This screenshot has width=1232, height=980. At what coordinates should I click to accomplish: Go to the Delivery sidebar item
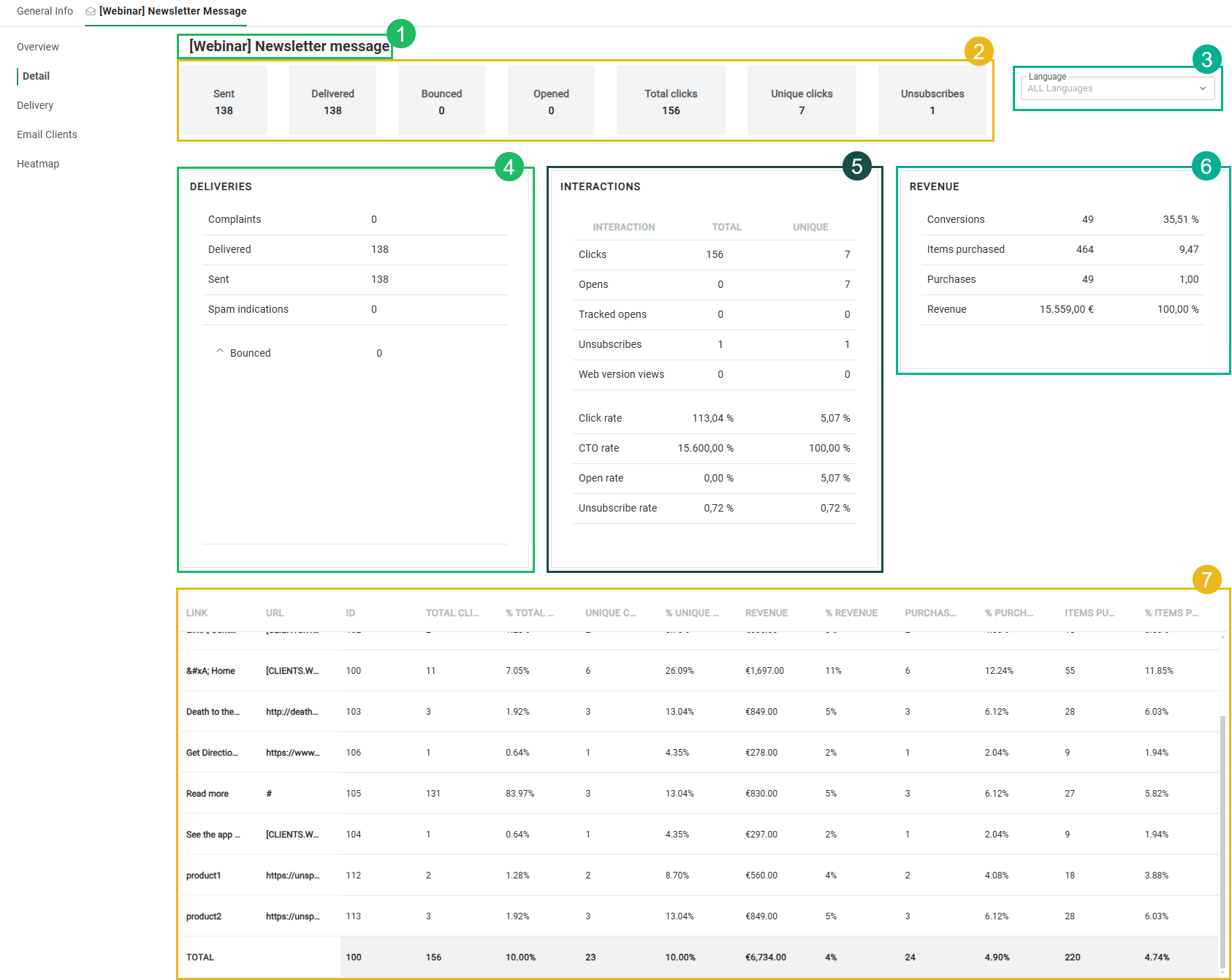click(x=35, y=105)
